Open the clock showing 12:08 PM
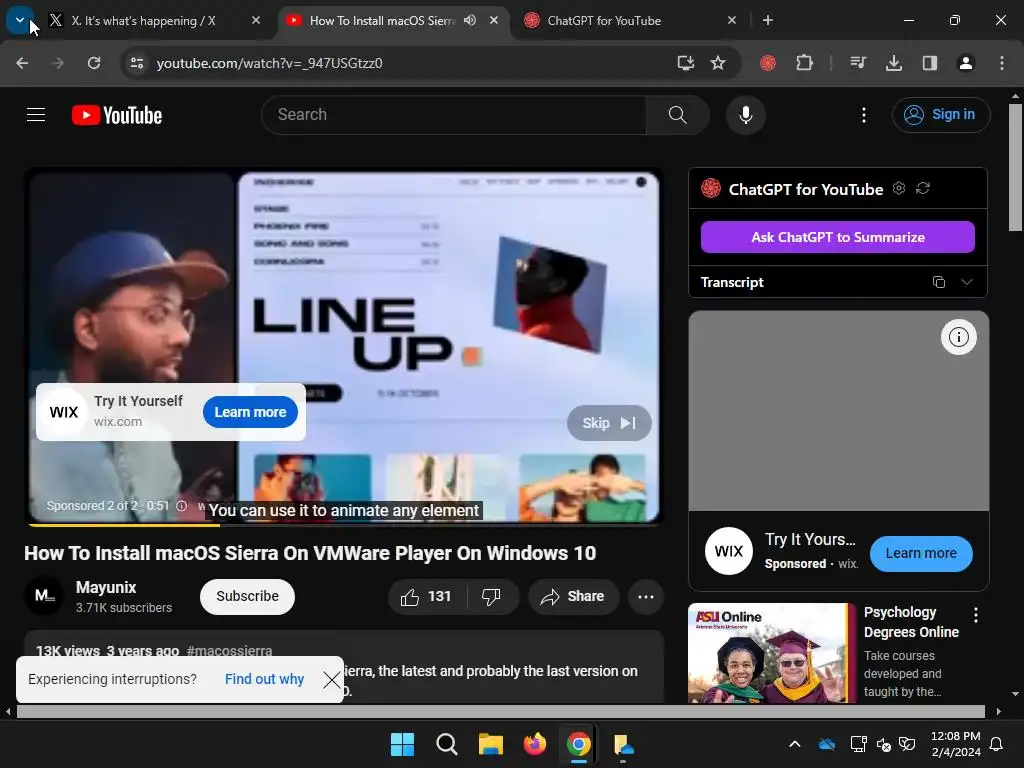 pos(955,744)
